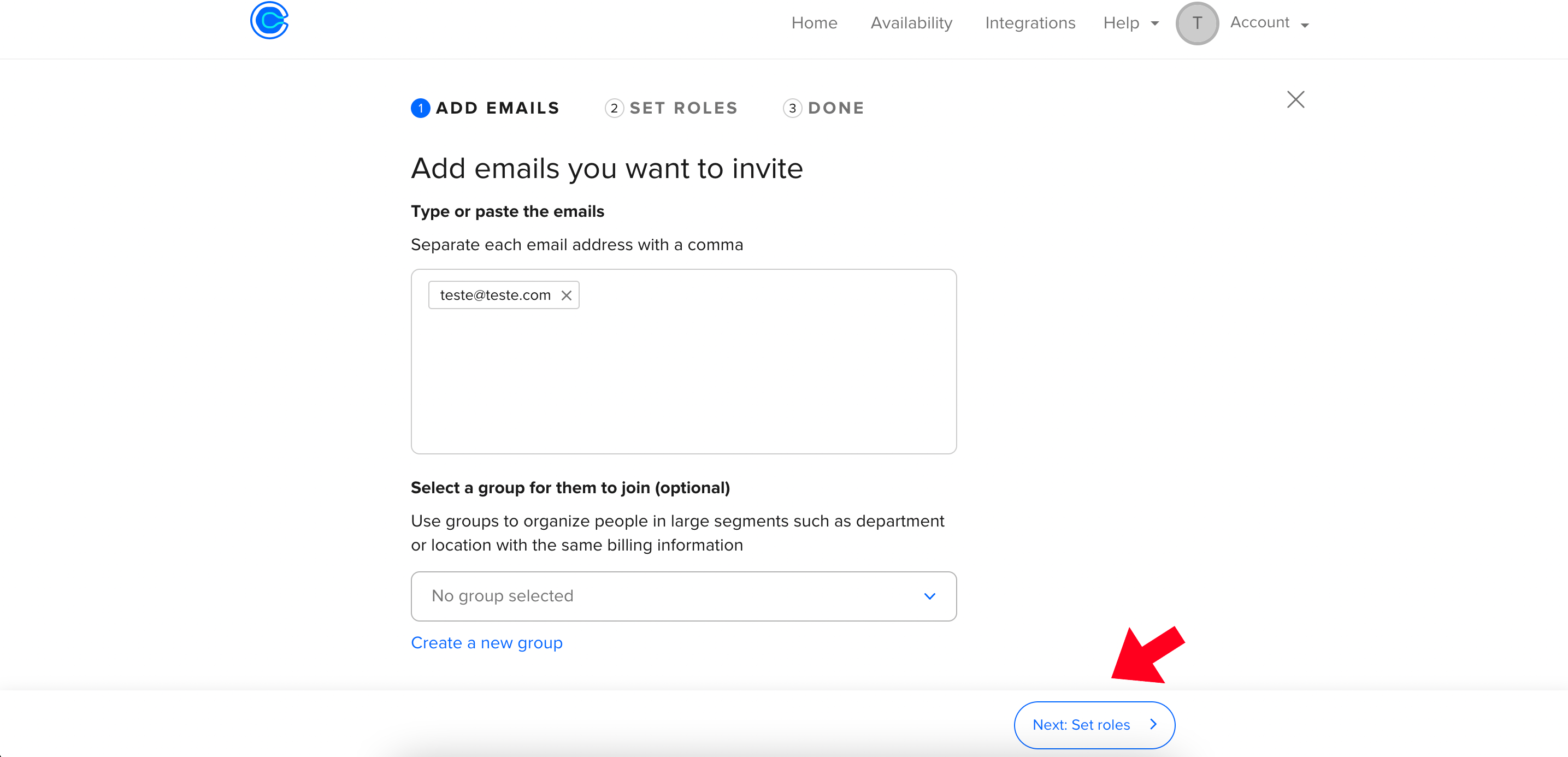Open the Availability page
This screenshot has width=1568, height=757.
(x=911, y=23)
